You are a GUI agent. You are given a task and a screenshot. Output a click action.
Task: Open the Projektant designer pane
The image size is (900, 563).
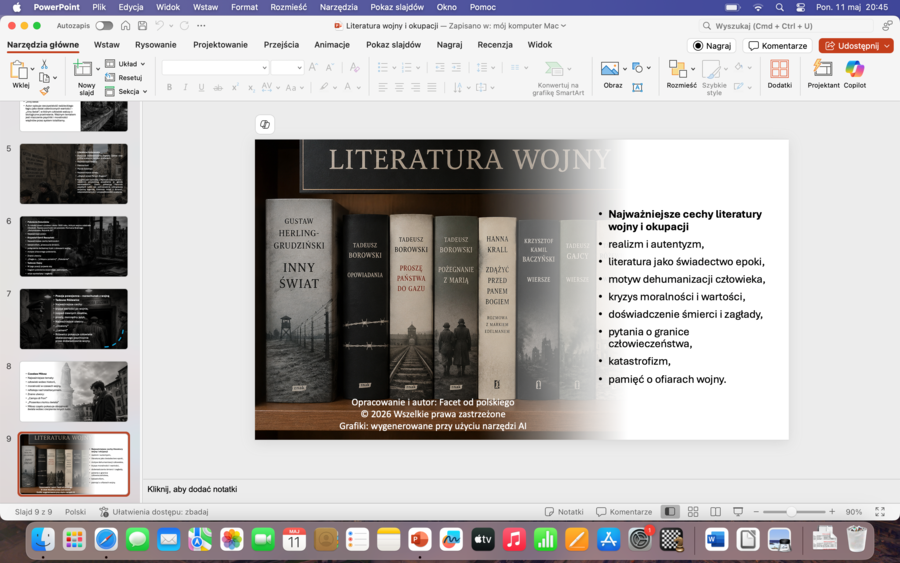pyautogui.click(x=823, y=69)
